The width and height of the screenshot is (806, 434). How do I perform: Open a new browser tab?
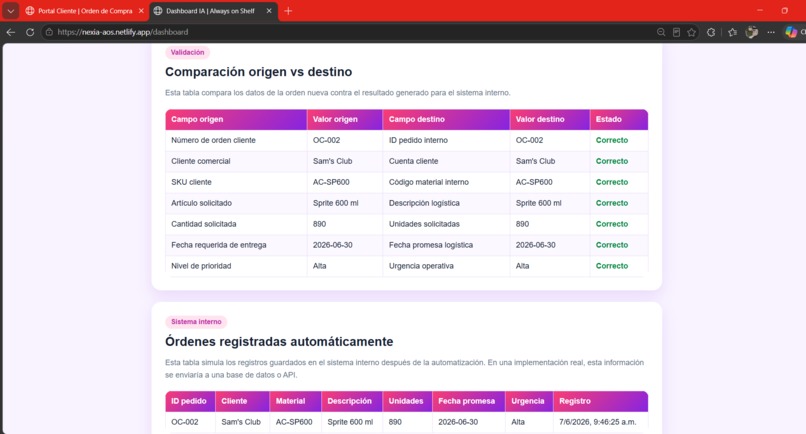pyautogui.click(x=288, y=11)
